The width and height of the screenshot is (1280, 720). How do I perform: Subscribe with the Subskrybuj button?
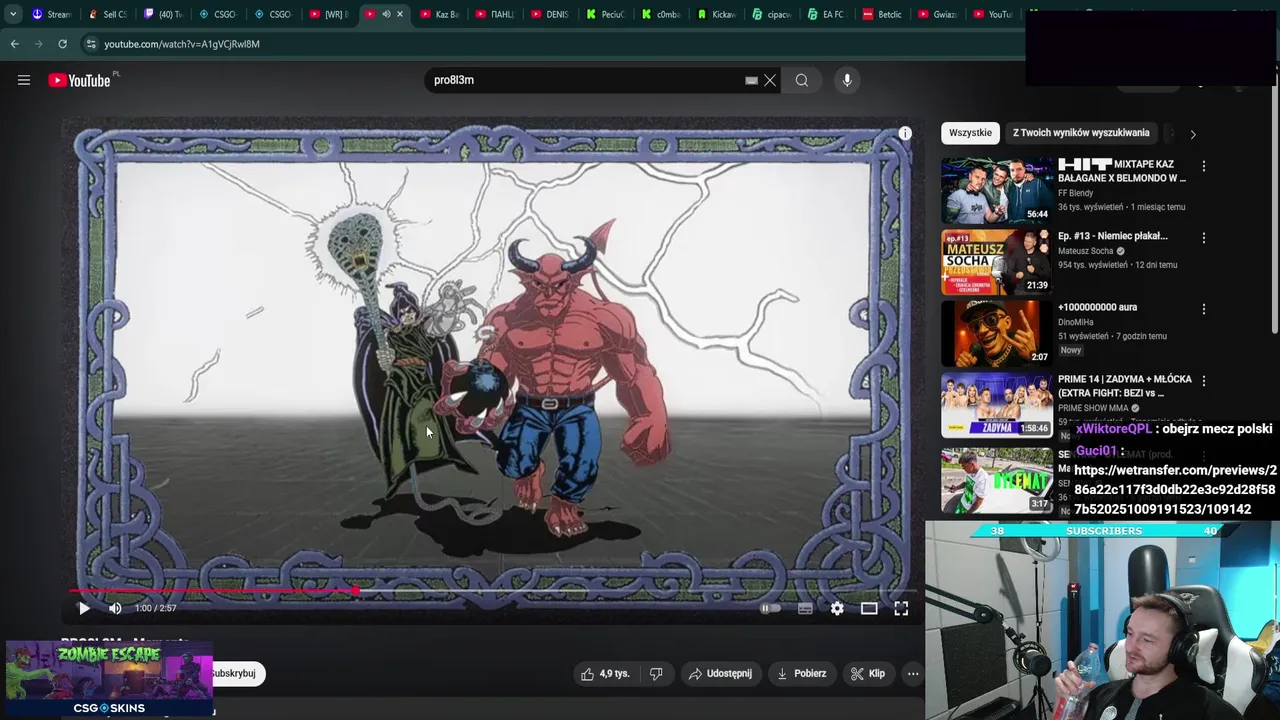(x=236, y=674)
